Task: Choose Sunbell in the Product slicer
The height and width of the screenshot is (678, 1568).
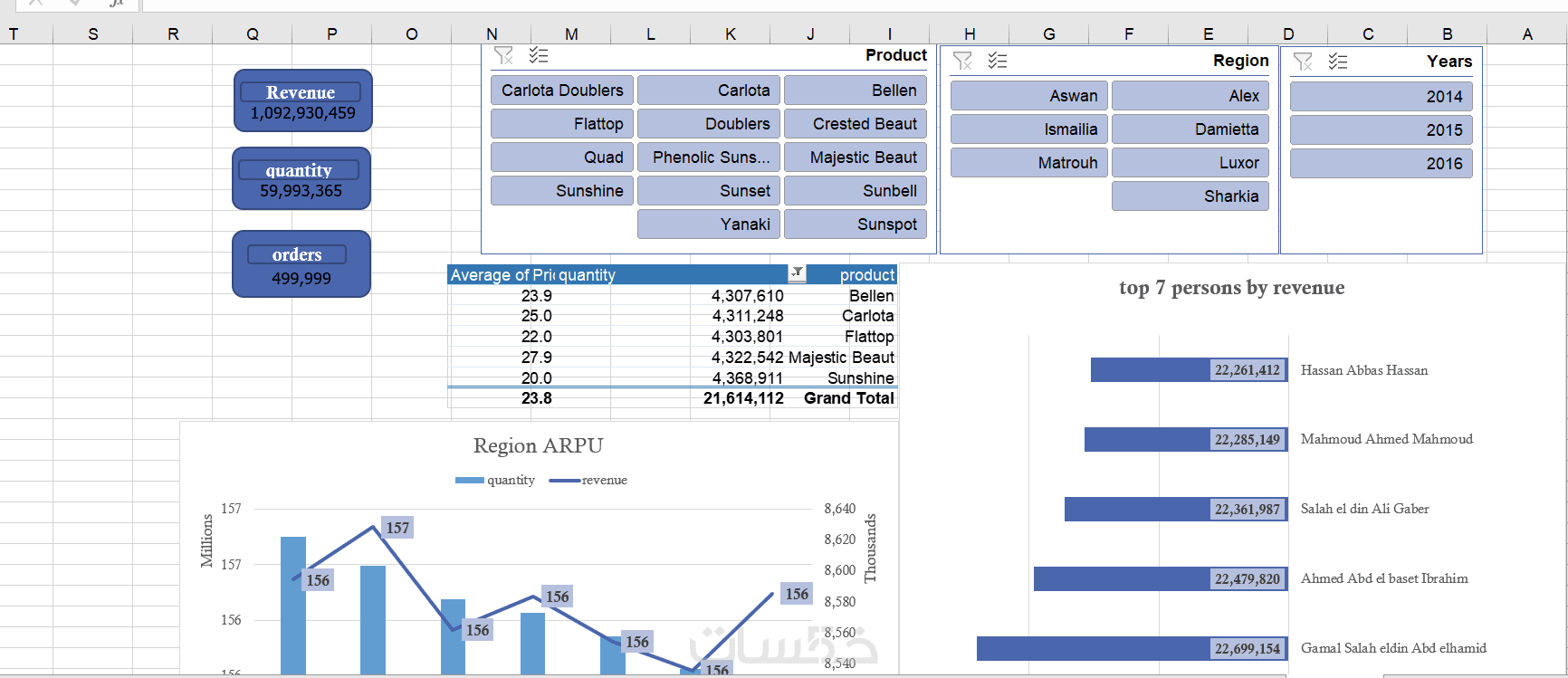Action: 856,191
